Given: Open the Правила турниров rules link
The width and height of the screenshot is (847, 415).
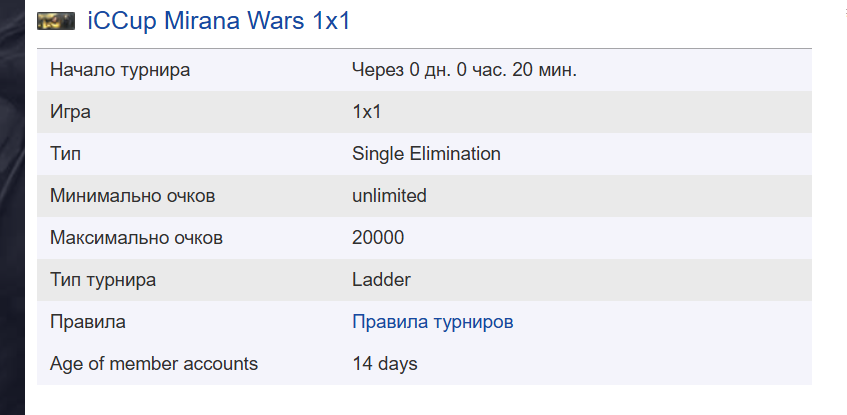Looking at the screenshot, I should 433,322.
